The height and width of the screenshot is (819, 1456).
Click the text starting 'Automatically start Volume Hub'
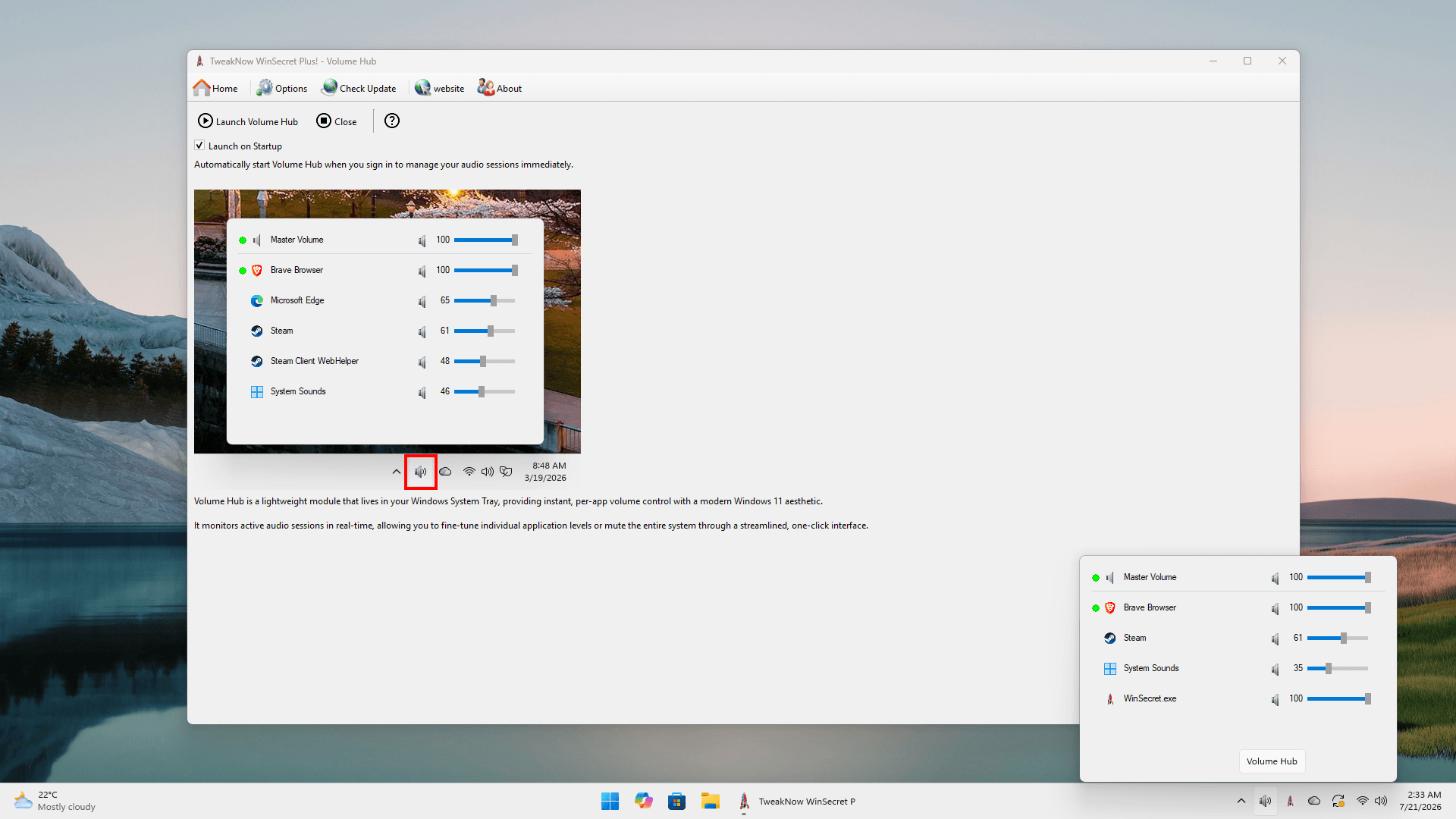coord(384,165)
